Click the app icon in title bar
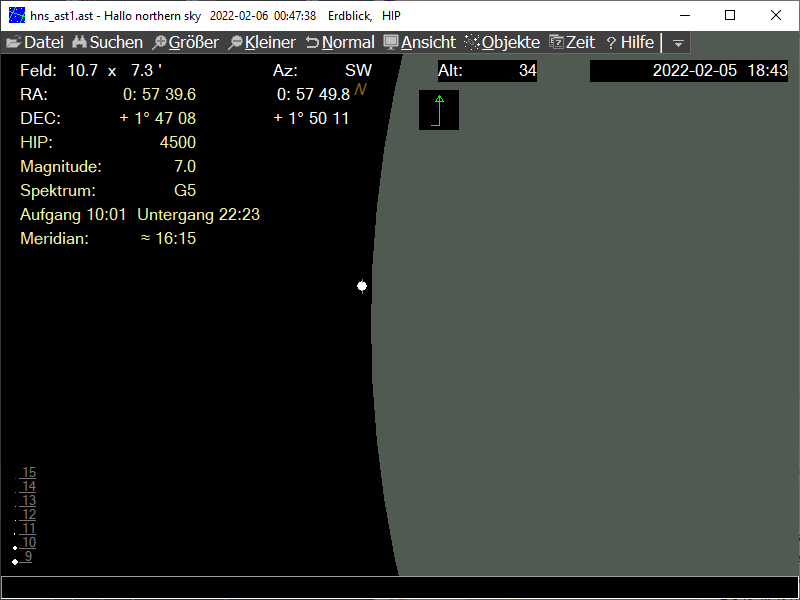 point(16,15)
